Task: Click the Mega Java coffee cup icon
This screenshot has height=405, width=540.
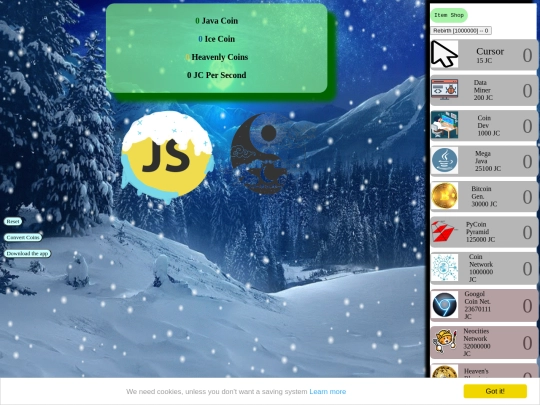Action: pyautogui.click(x=445, y=160)
